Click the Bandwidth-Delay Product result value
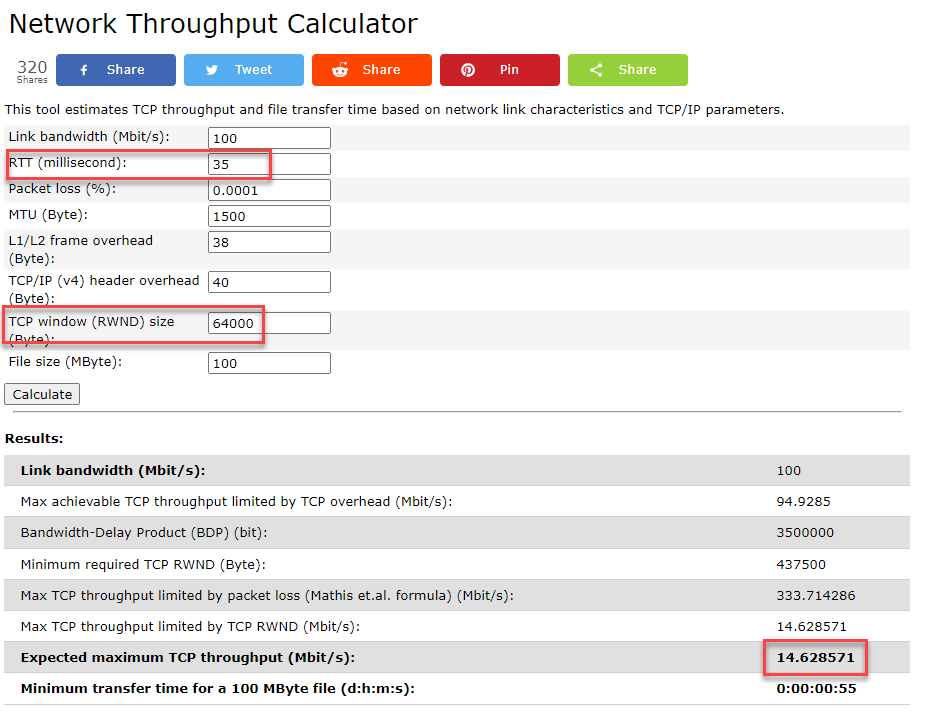 [804, 533]
